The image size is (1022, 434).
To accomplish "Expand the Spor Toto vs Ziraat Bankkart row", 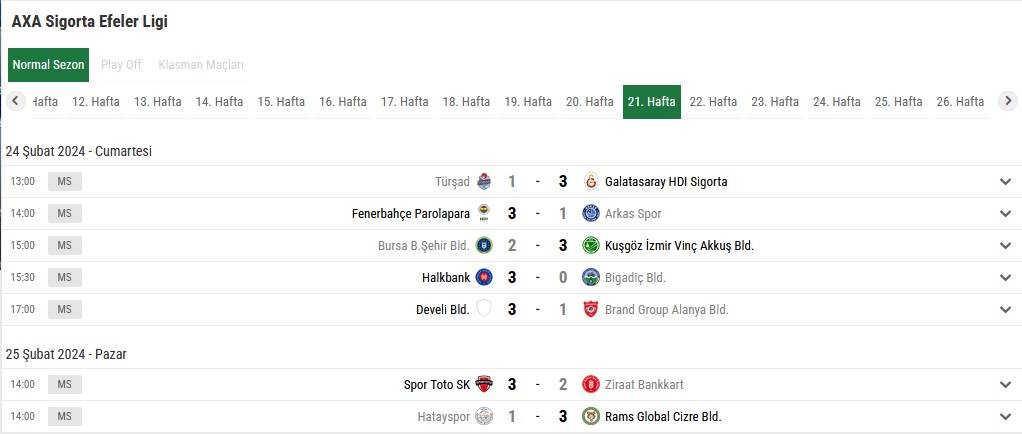I will tap(1005, 385).
